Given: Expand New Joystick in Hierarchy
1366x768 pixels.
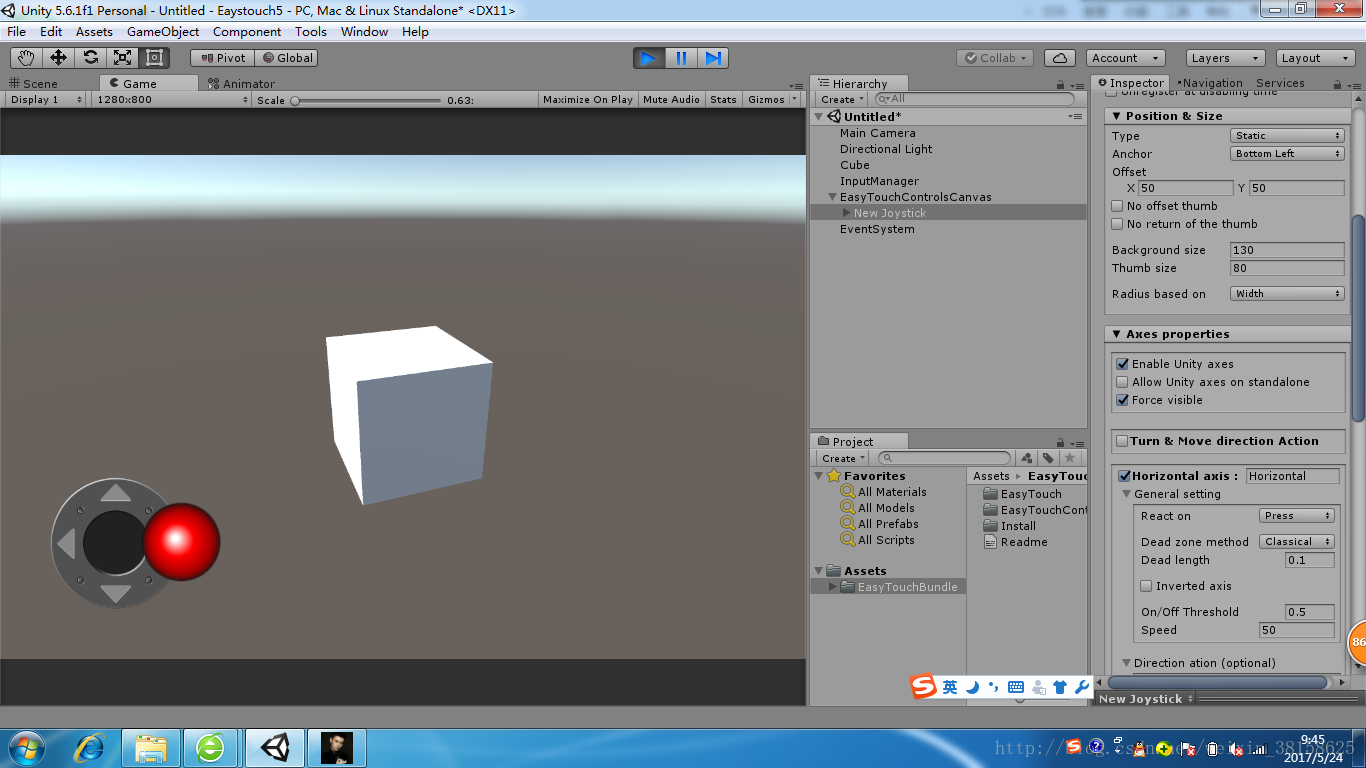Looking at the screenshot, I should tap(847, 213).
